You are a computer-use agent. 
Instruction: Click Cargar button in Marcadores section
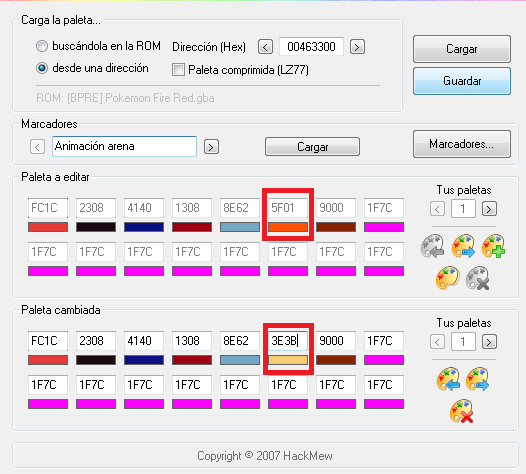[312, 147]
